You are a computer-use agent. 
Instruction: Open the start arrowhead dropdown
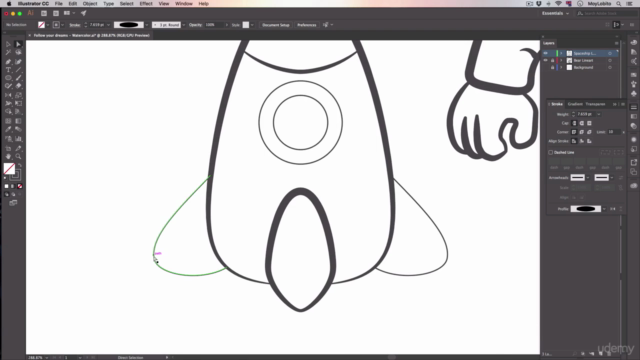pos(588,178)
